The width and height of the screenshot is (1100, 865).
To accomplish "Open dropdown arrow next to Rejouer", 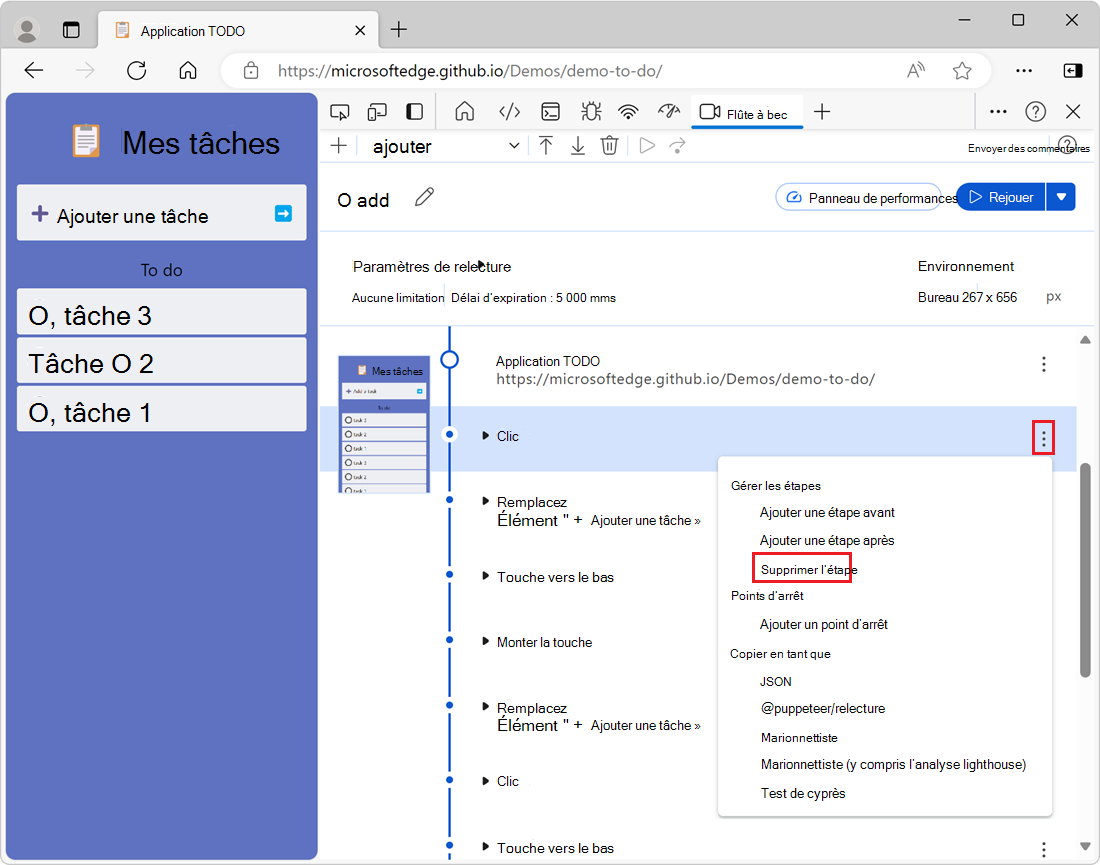I will pos(1061,197).
